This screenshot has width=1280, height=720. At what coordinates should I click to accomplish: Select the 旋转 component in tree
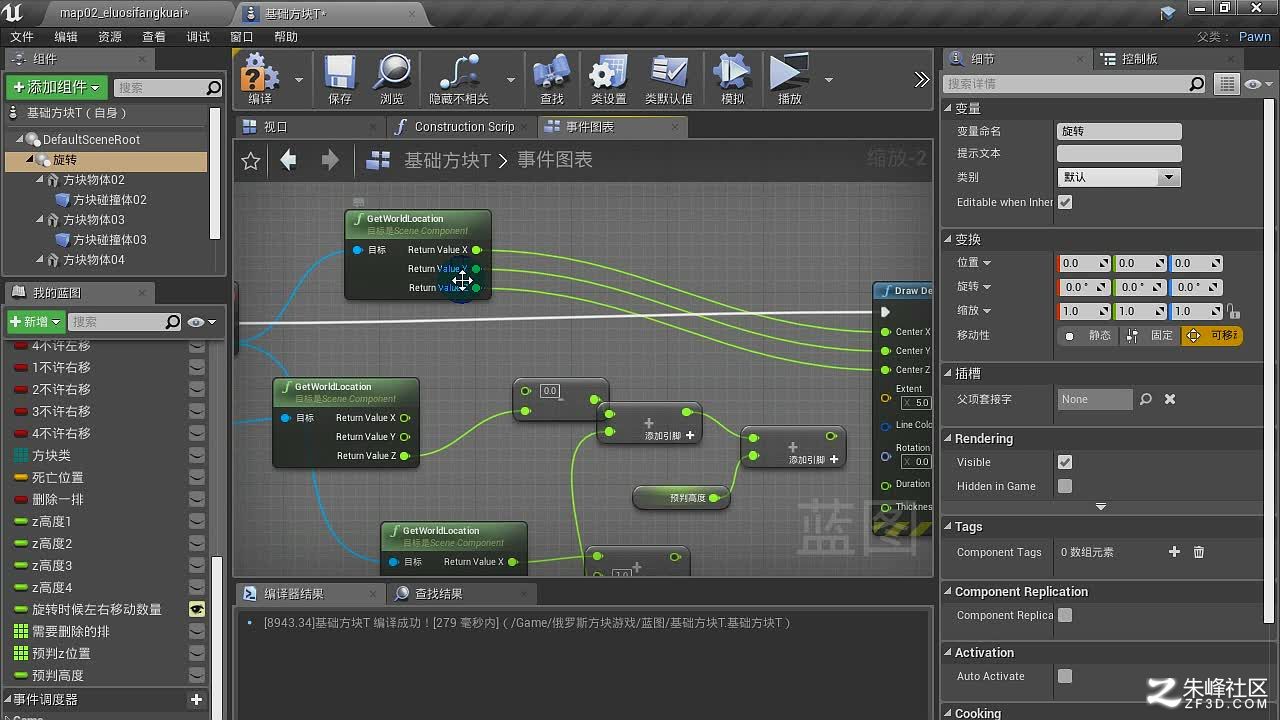coord(106,160)
